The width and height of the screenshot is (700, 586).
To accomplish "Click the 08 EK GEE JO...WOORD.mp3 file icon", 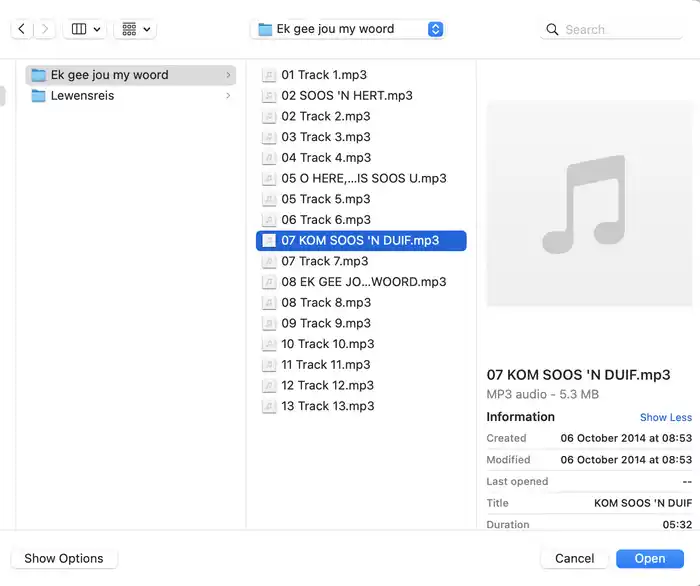I will (268, 282).
